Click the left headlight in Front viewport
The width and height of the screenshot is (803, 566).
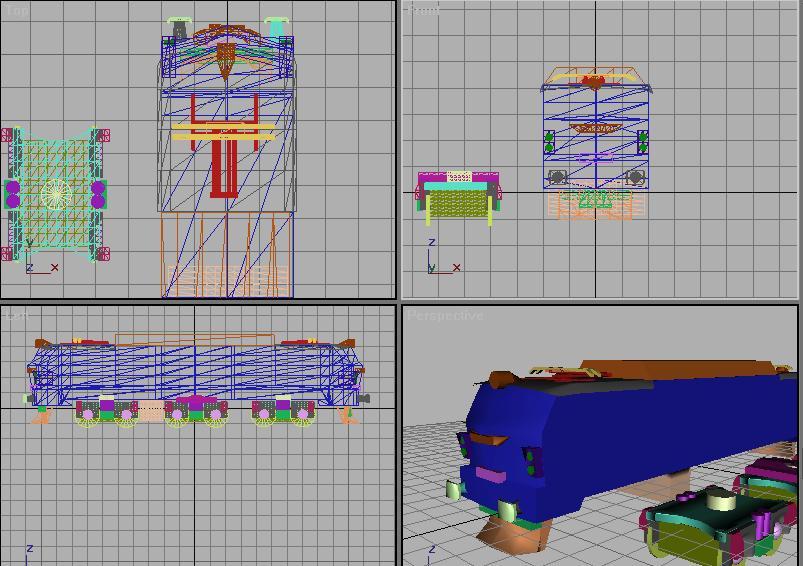pyautogui.click(x=557, y=178)
